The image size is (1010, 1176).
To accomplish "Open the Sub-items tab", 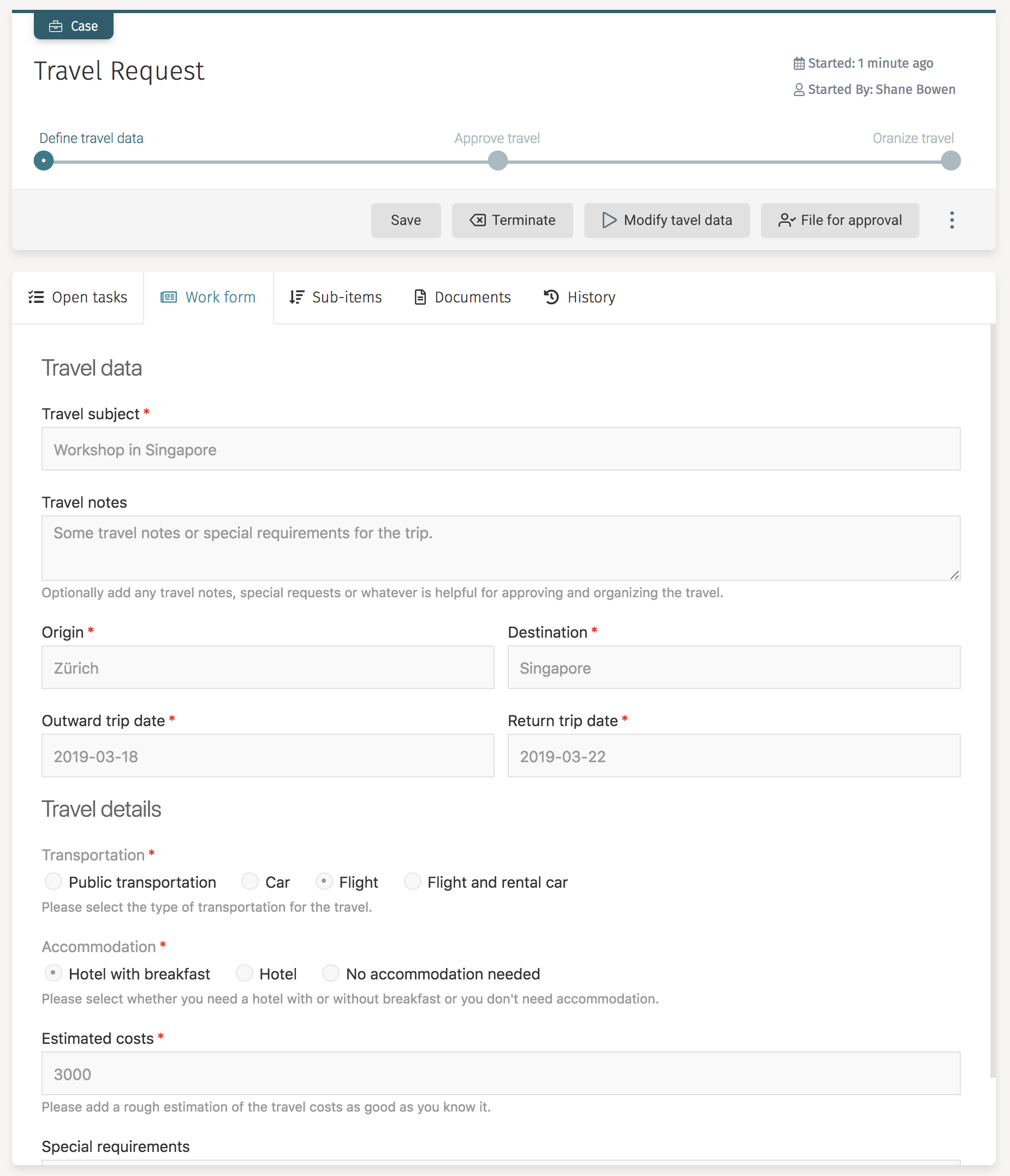I will 335,298.
